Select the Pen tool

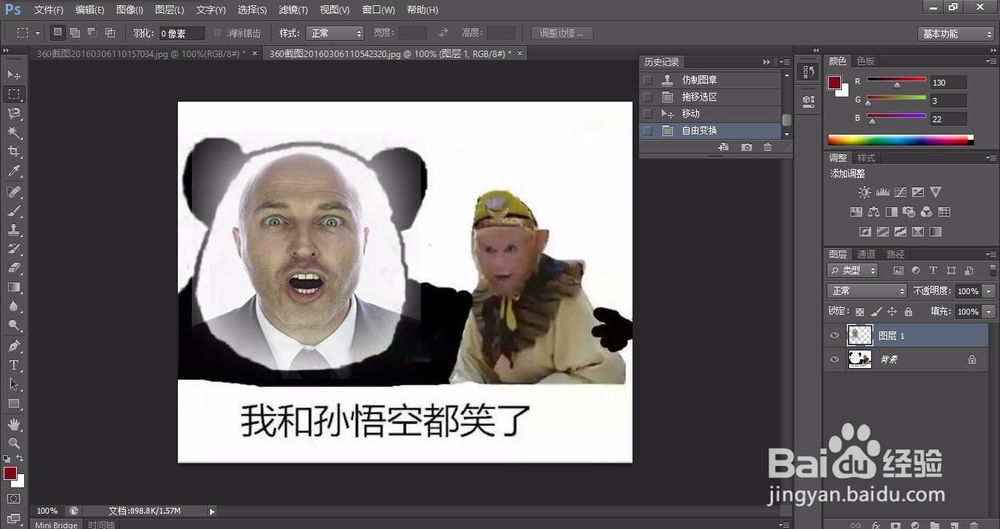pos(13,346)
